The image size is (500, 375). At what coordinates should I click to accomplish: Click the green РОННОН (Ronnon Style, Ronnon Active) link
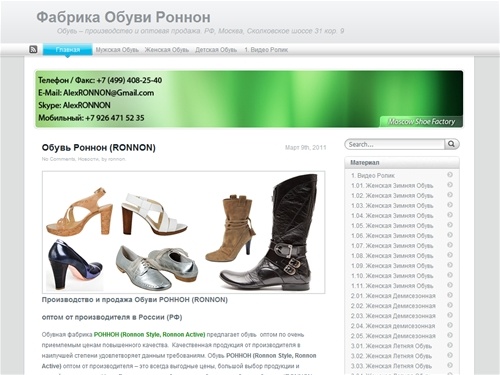click(149, 334)
